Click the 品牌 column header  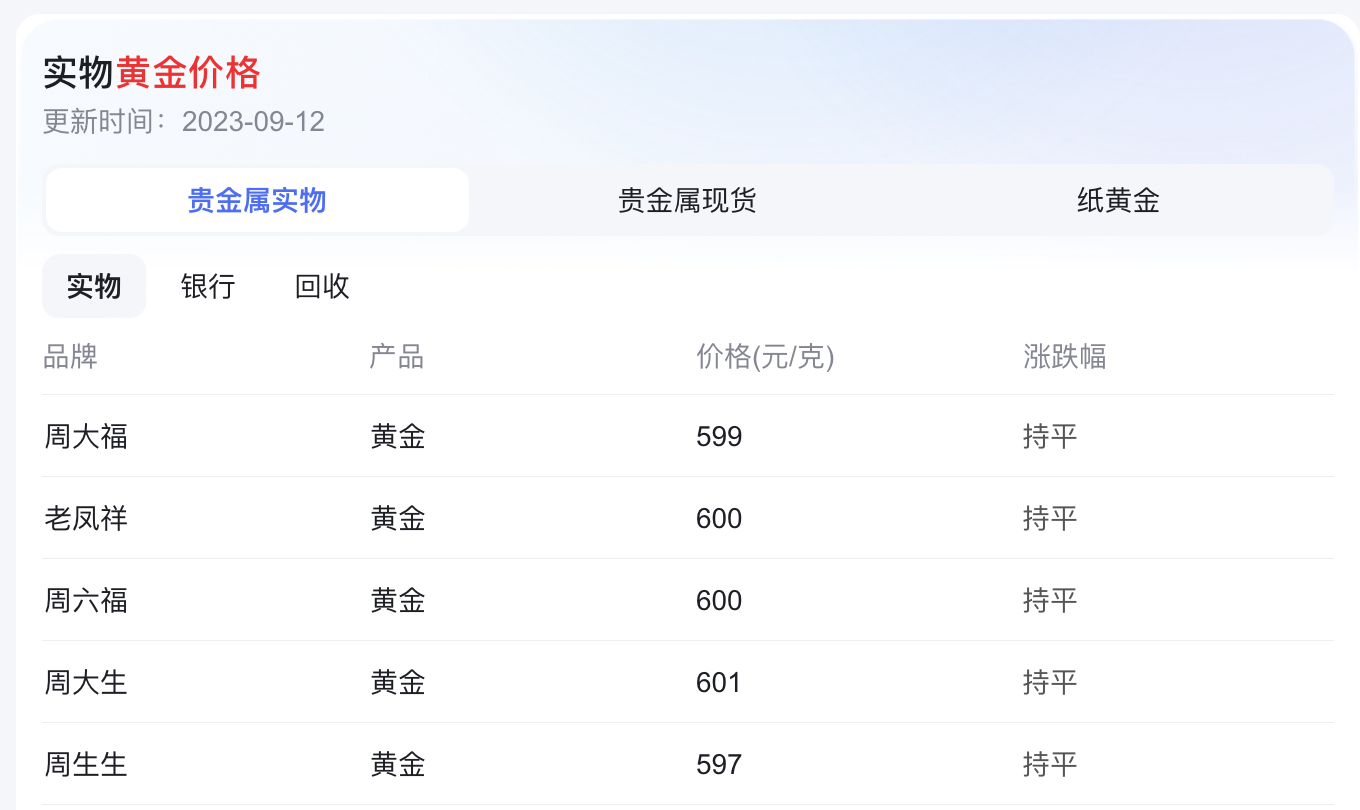click(70, 357)
